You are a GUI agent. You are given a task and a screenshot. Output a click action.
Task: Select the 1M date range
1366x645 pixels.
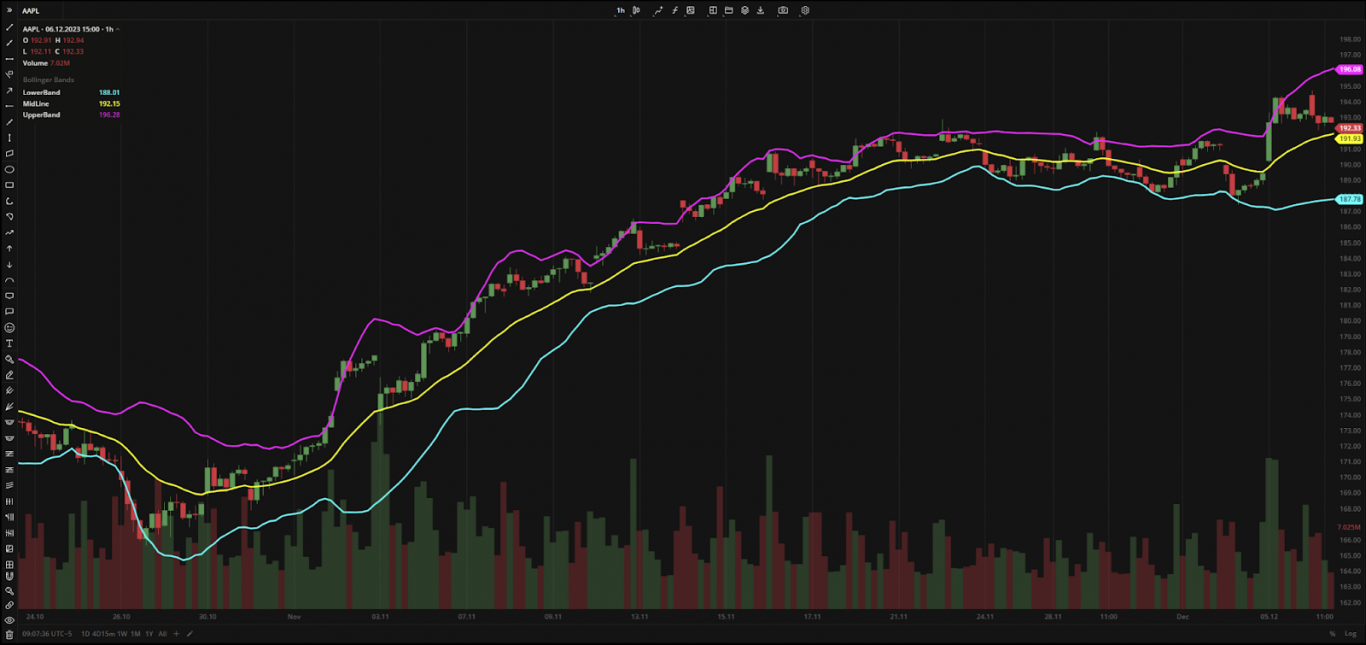(x=135, y=634)
